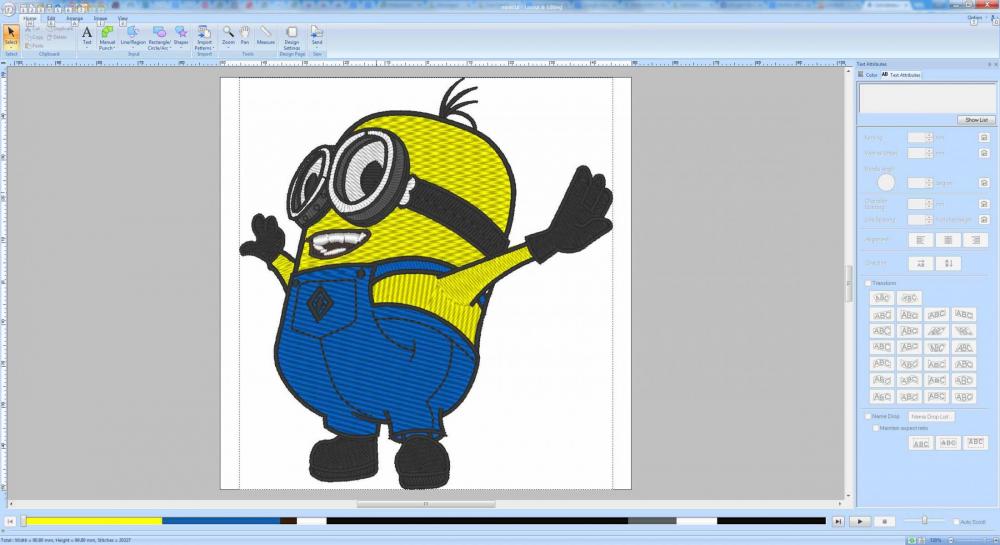
Task: Click the Show List button
Action: click(x=976, y=120)
